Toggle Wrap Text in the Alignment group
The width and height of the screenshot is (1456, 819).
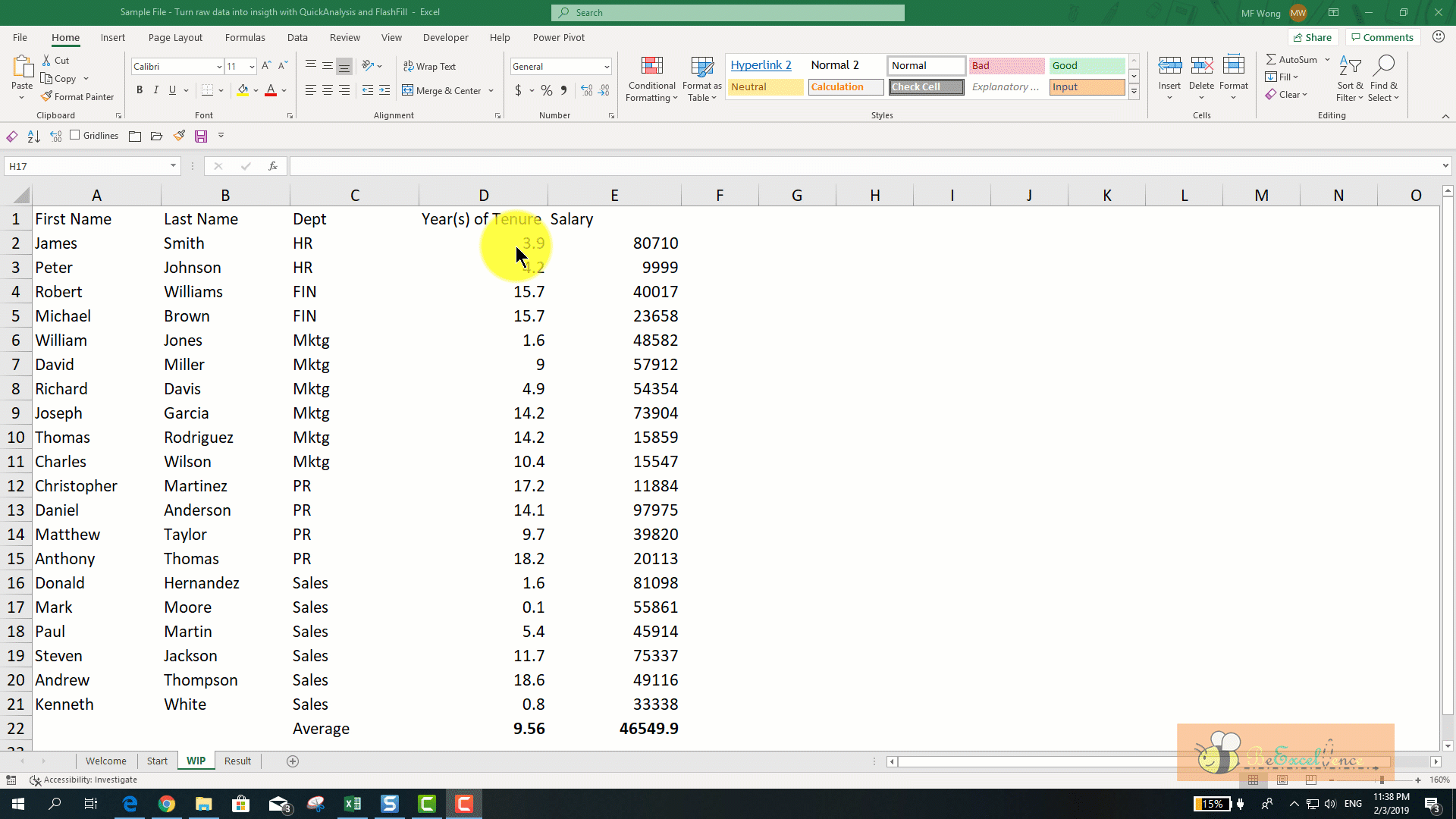pos(429,67)
